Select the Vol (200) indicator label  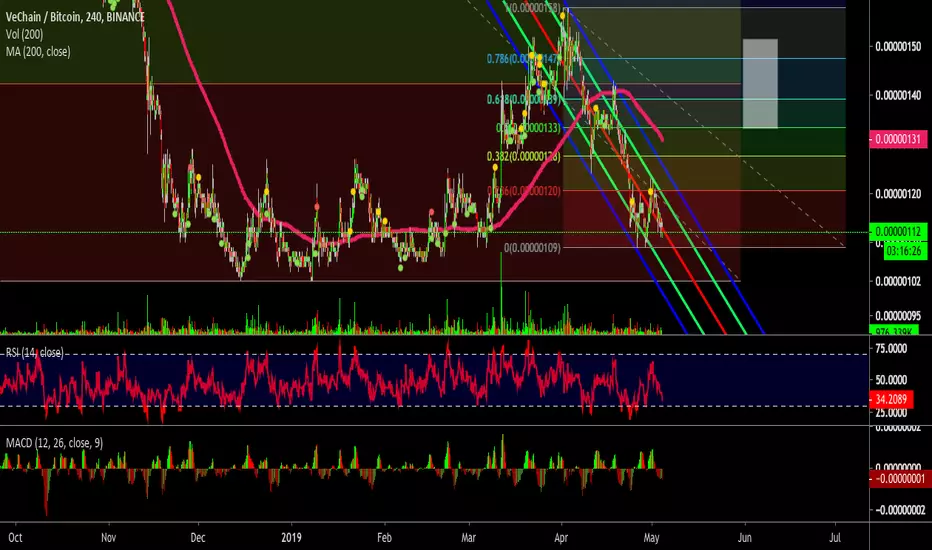click(x=24, y=34)
